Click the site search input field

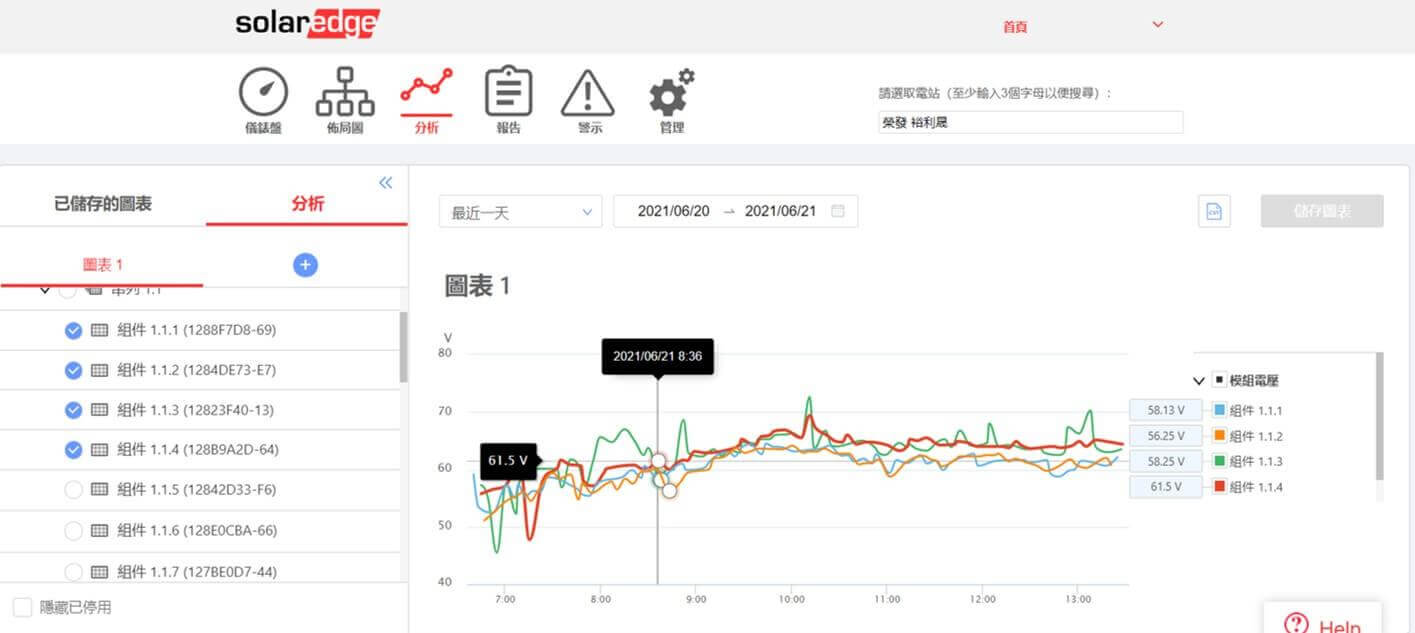tap(1030, 122)
